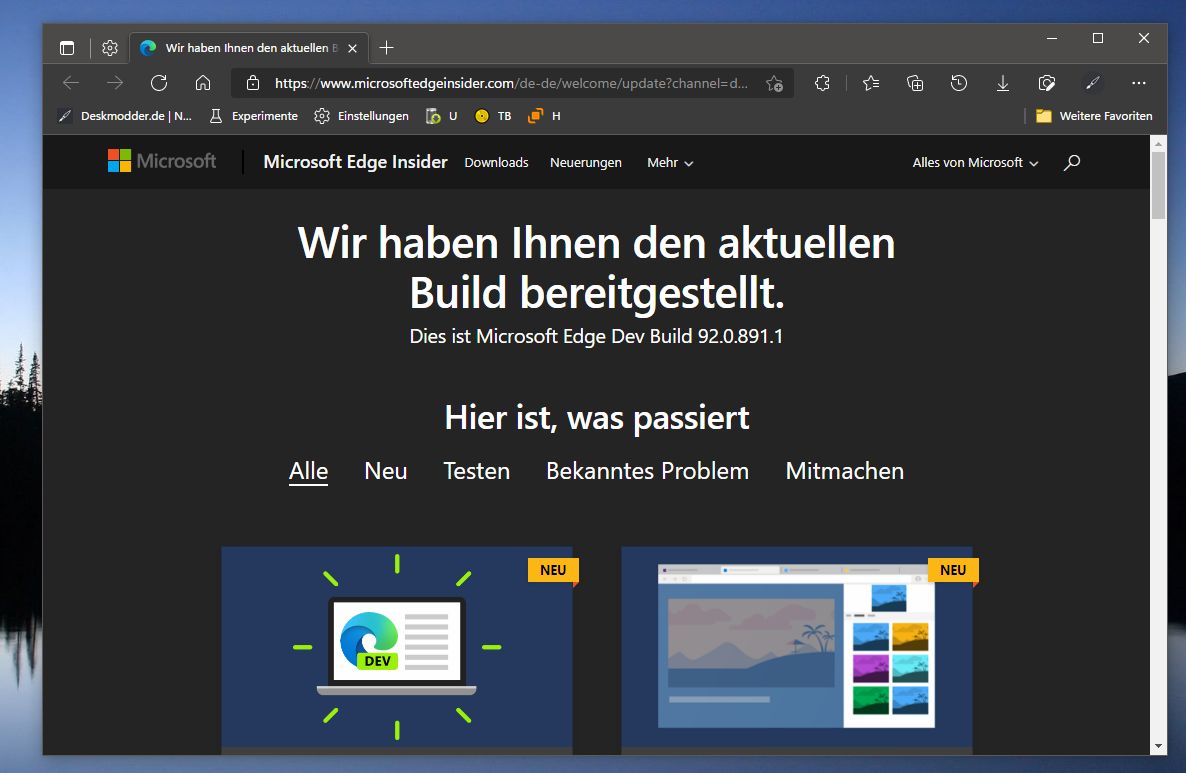1186x773 pixels.
Task: Maximize the Edge window
Action: [1098, 38]
